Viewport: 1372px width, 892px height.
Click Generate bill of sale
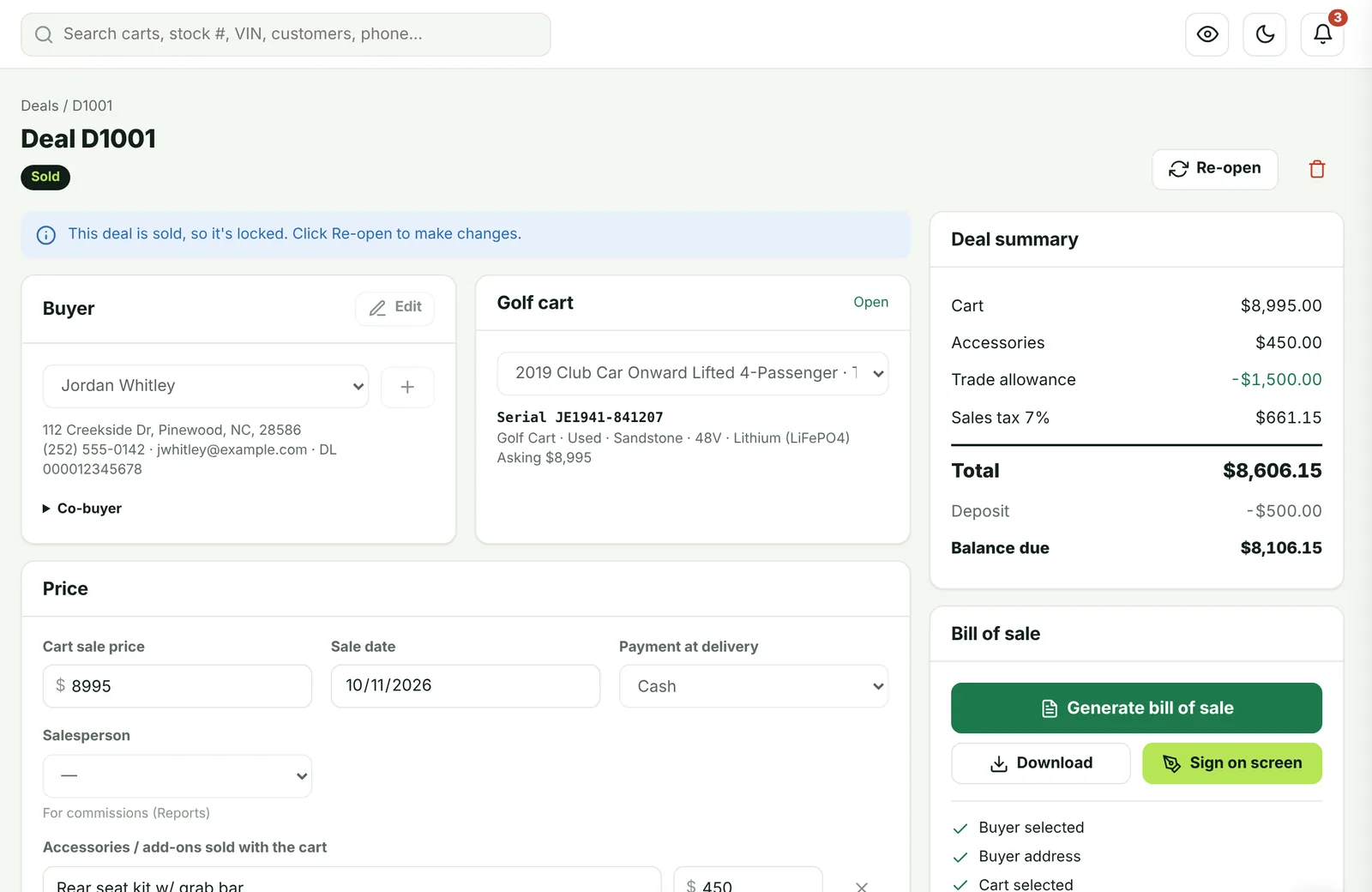click(x=1136, y=708)
